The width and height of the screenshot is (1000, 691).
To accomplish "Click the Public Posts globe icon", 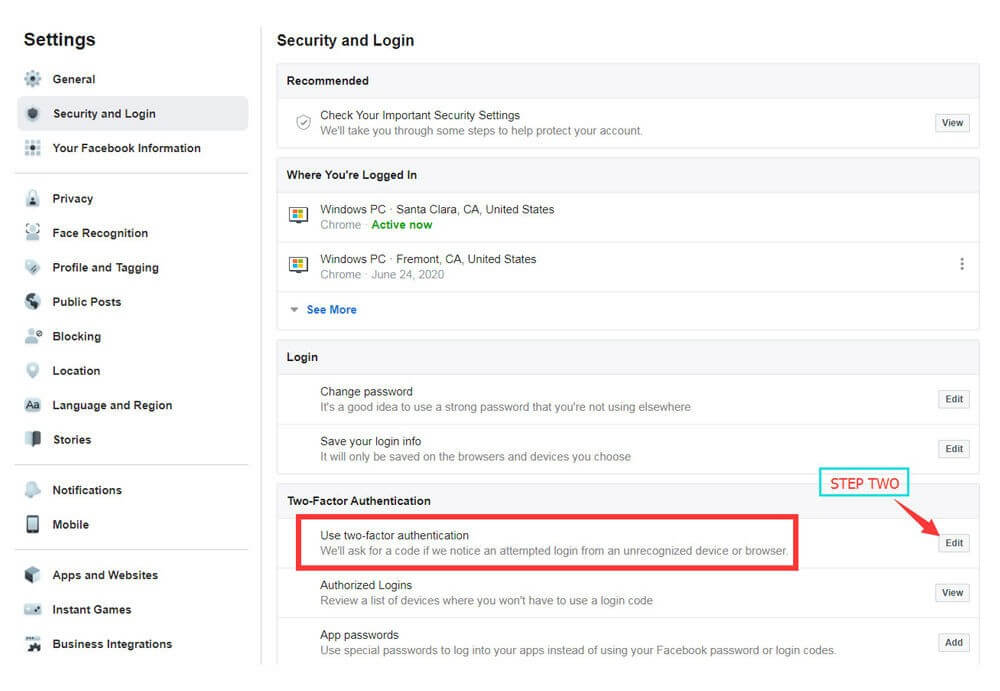I will tap(33, 301).
